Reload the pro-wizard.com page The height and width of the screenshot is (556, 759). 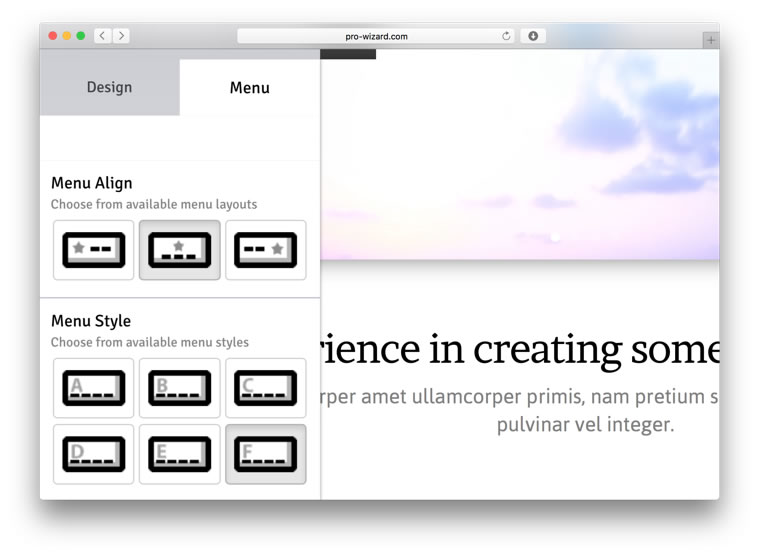(506, 36)
